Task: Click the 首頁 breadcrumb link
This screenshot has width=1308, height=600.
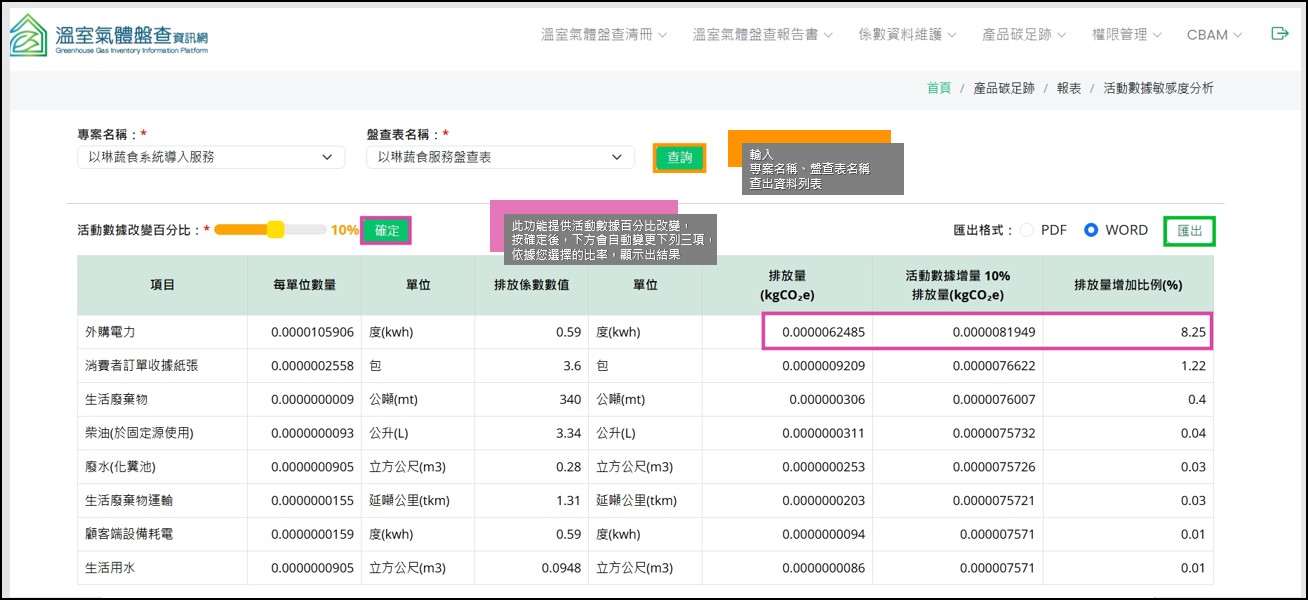Action: point(939,88)
